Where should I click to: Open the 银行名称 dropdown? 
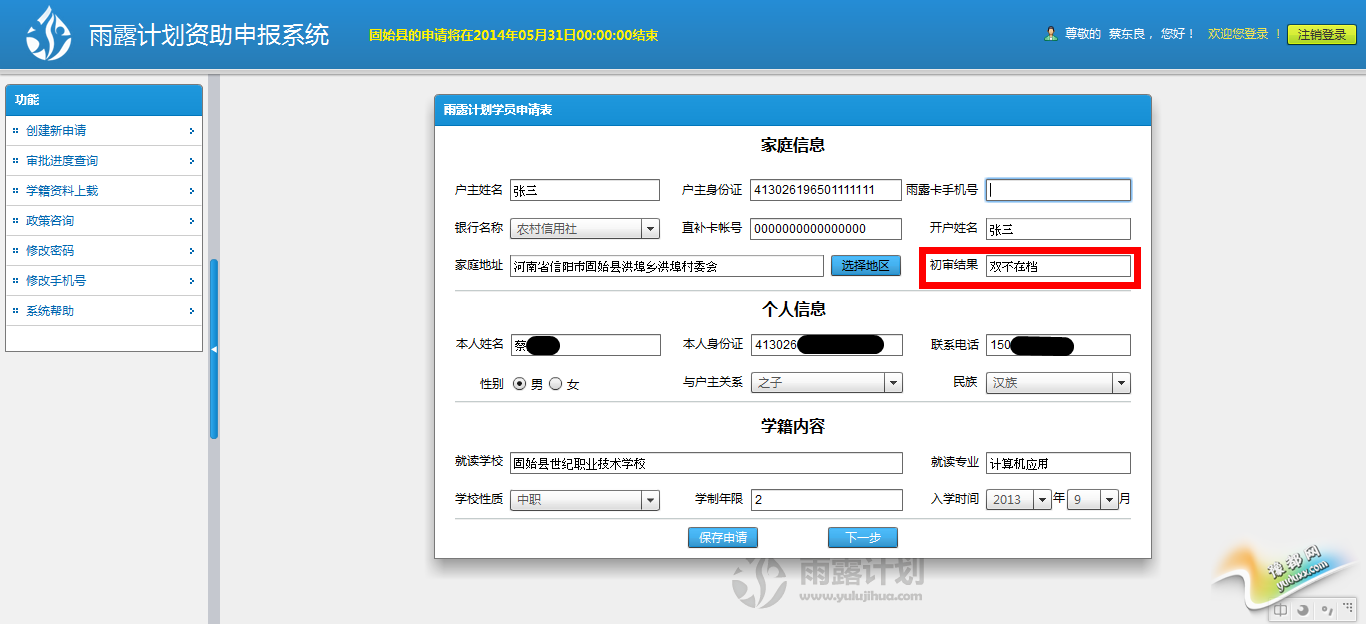[650, 229]
